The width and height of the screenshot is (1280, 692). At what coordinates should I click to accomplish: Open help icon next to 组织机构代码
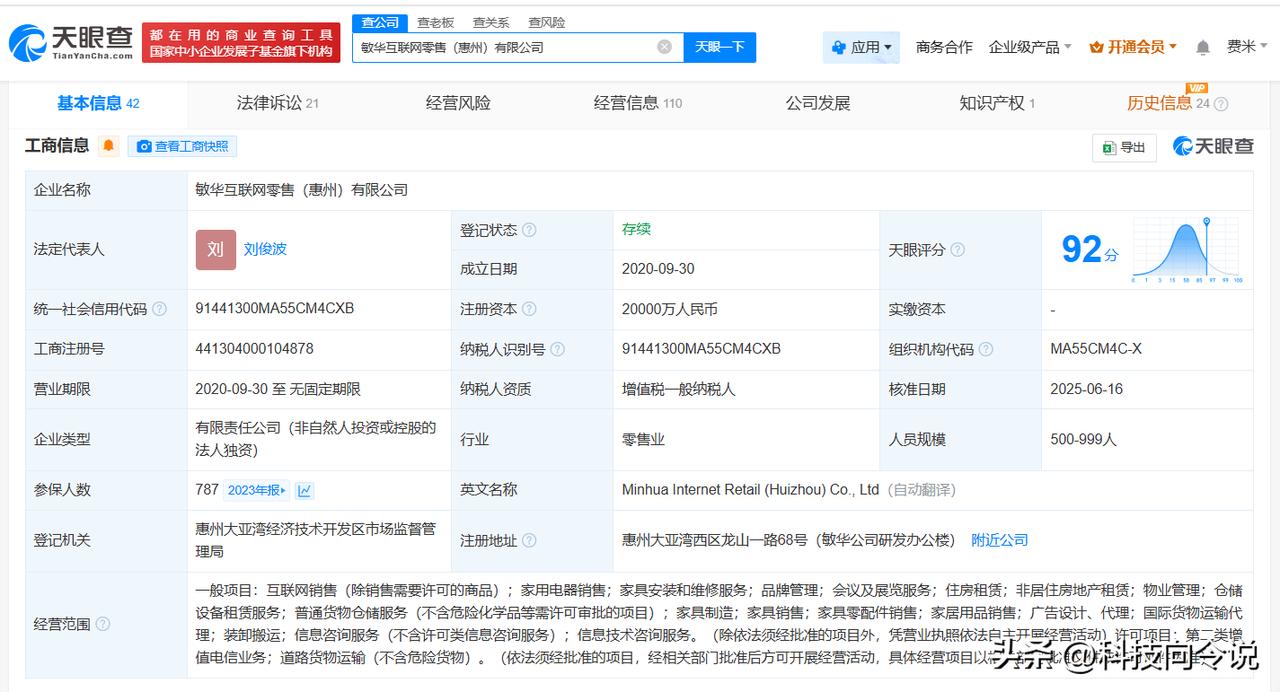985,350
